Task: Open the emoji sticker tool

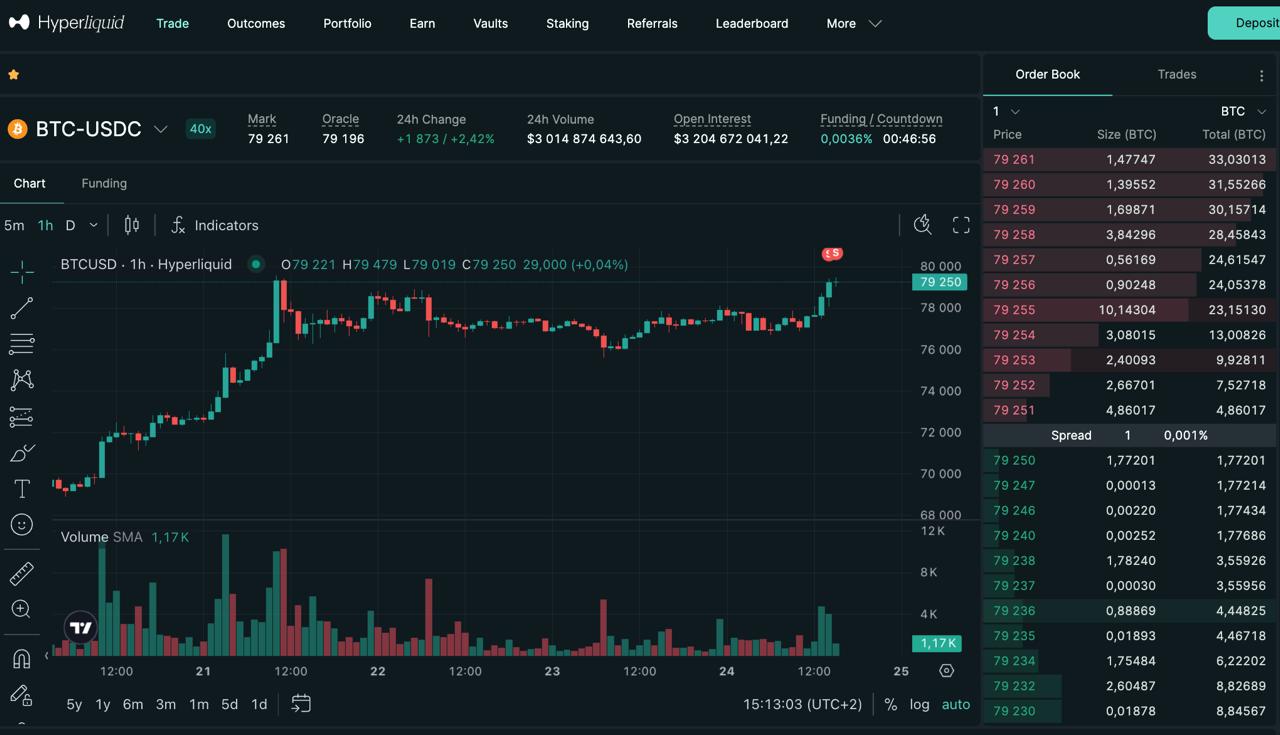Action: (22, 525)
